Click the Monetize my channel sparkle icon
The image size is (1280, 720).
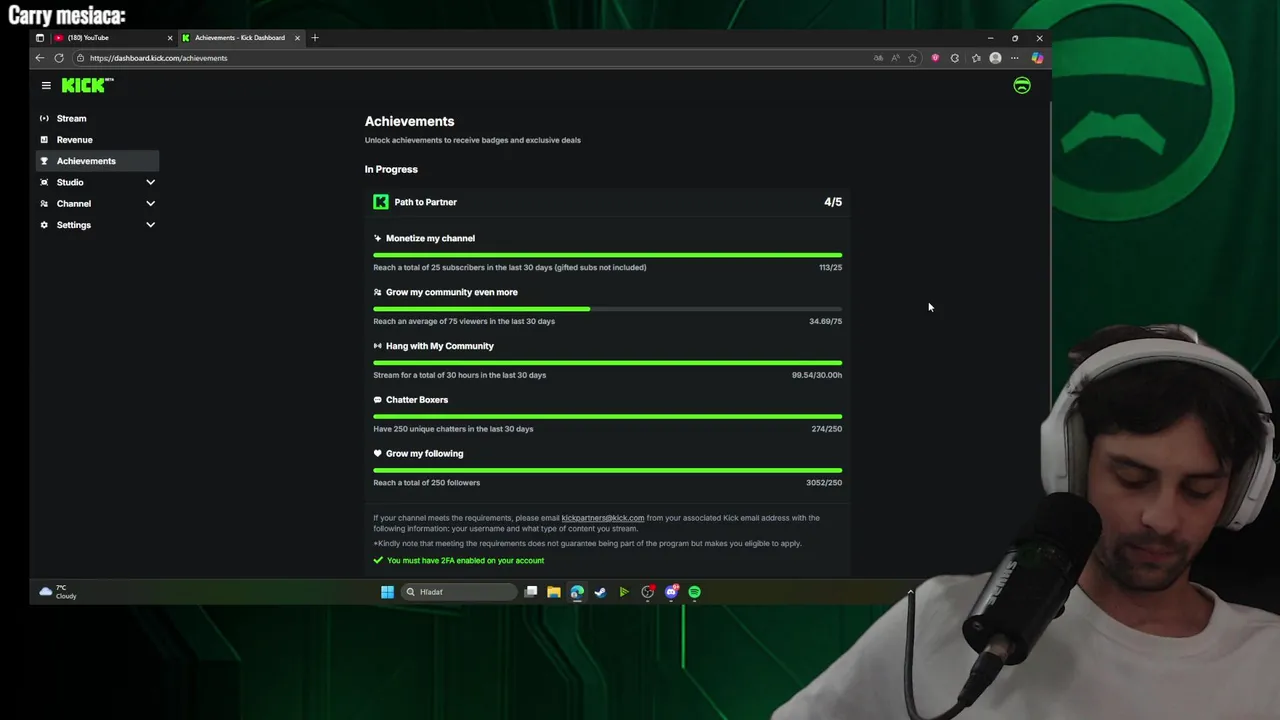point(377,238)
